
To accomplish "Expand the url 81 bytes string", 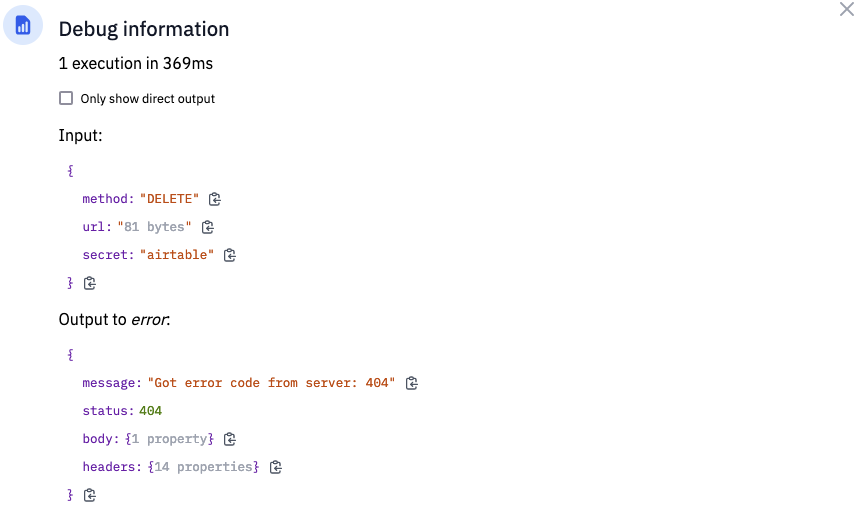I will tap(154, 227).
